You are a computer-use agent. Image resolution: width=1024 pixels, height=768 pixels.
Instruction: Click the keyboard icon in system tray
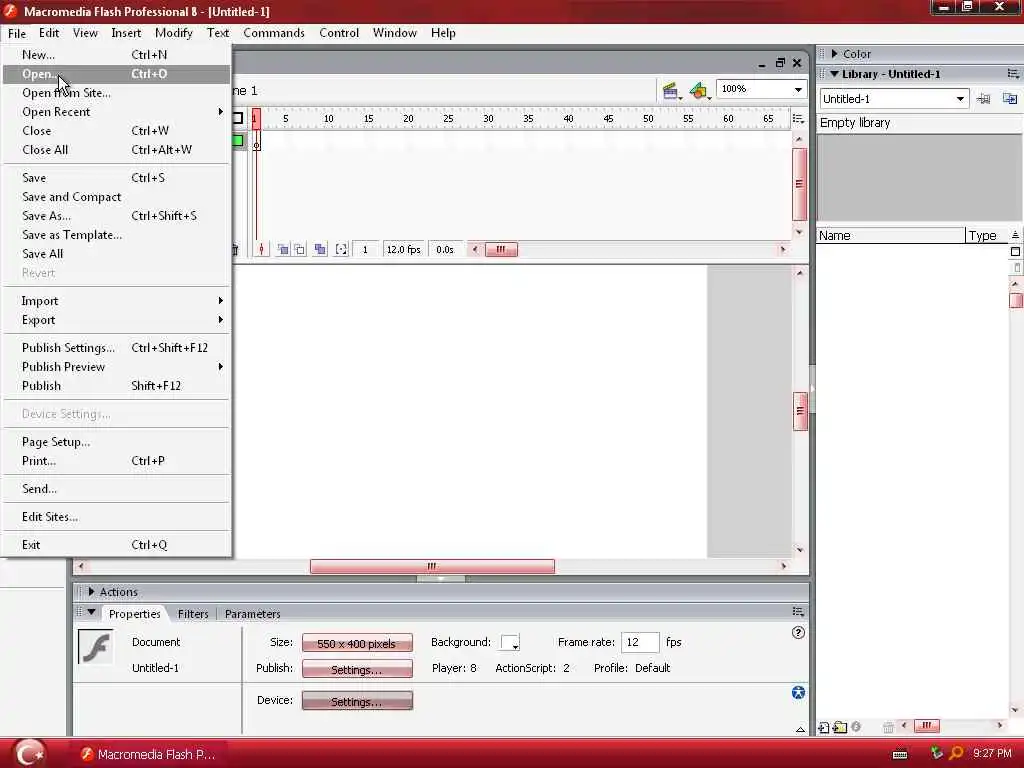[x=900, y=755]
